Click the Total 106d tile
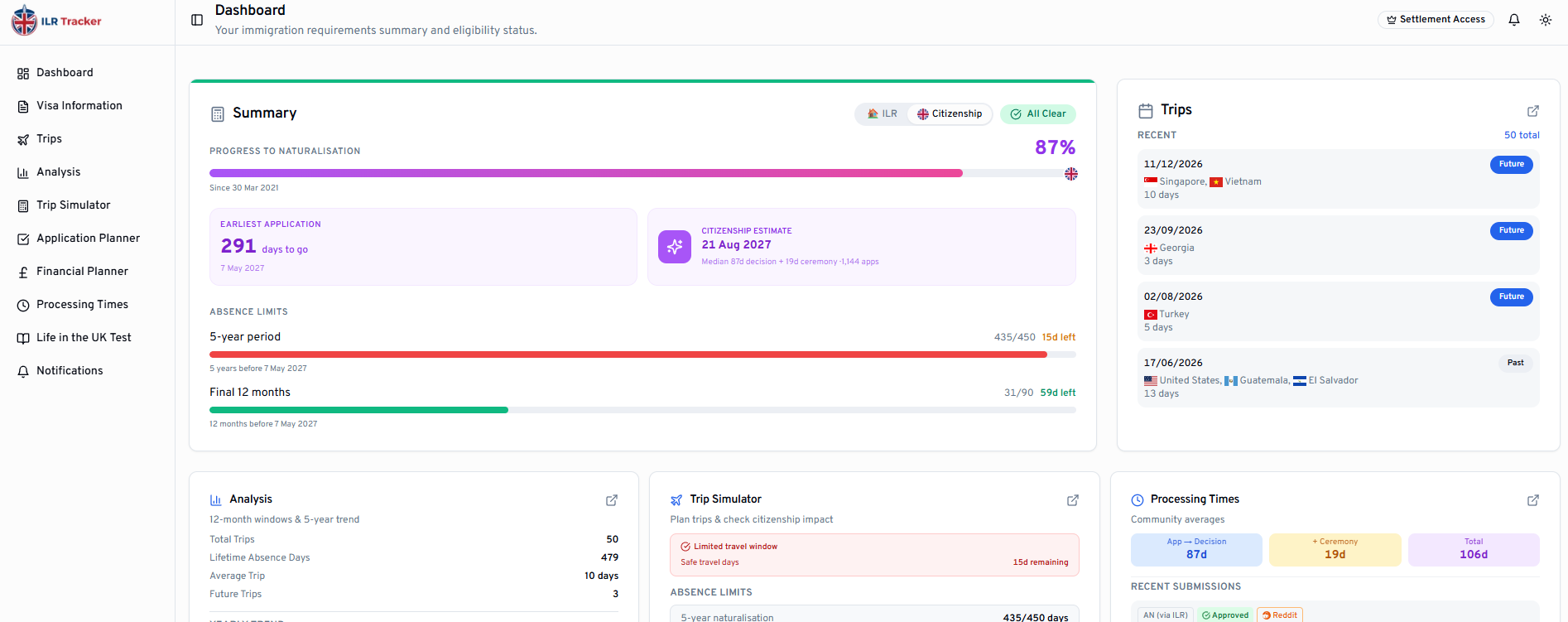1568x622 pixels. pyautogui.click(x=1474, y=550)
